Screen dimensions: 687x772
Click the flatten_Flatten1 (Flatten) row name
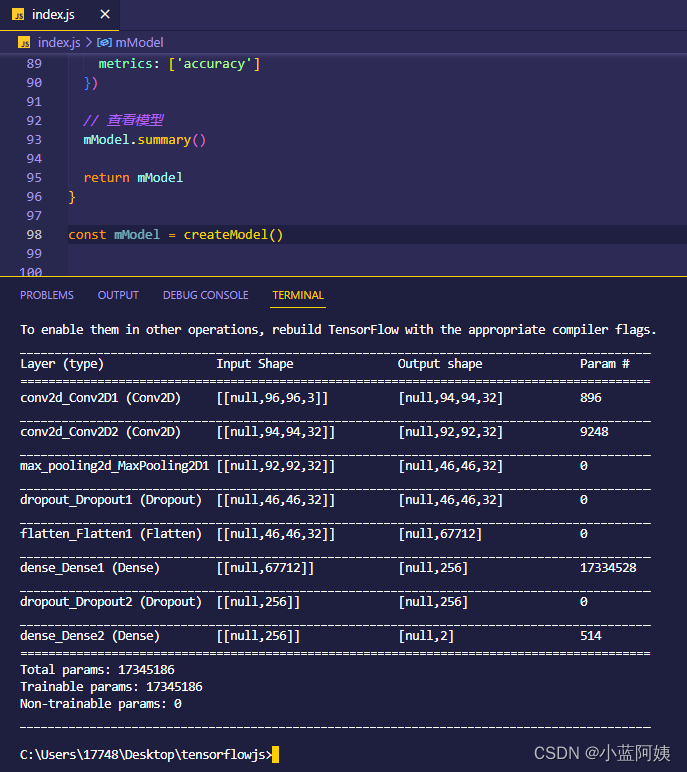111,534
